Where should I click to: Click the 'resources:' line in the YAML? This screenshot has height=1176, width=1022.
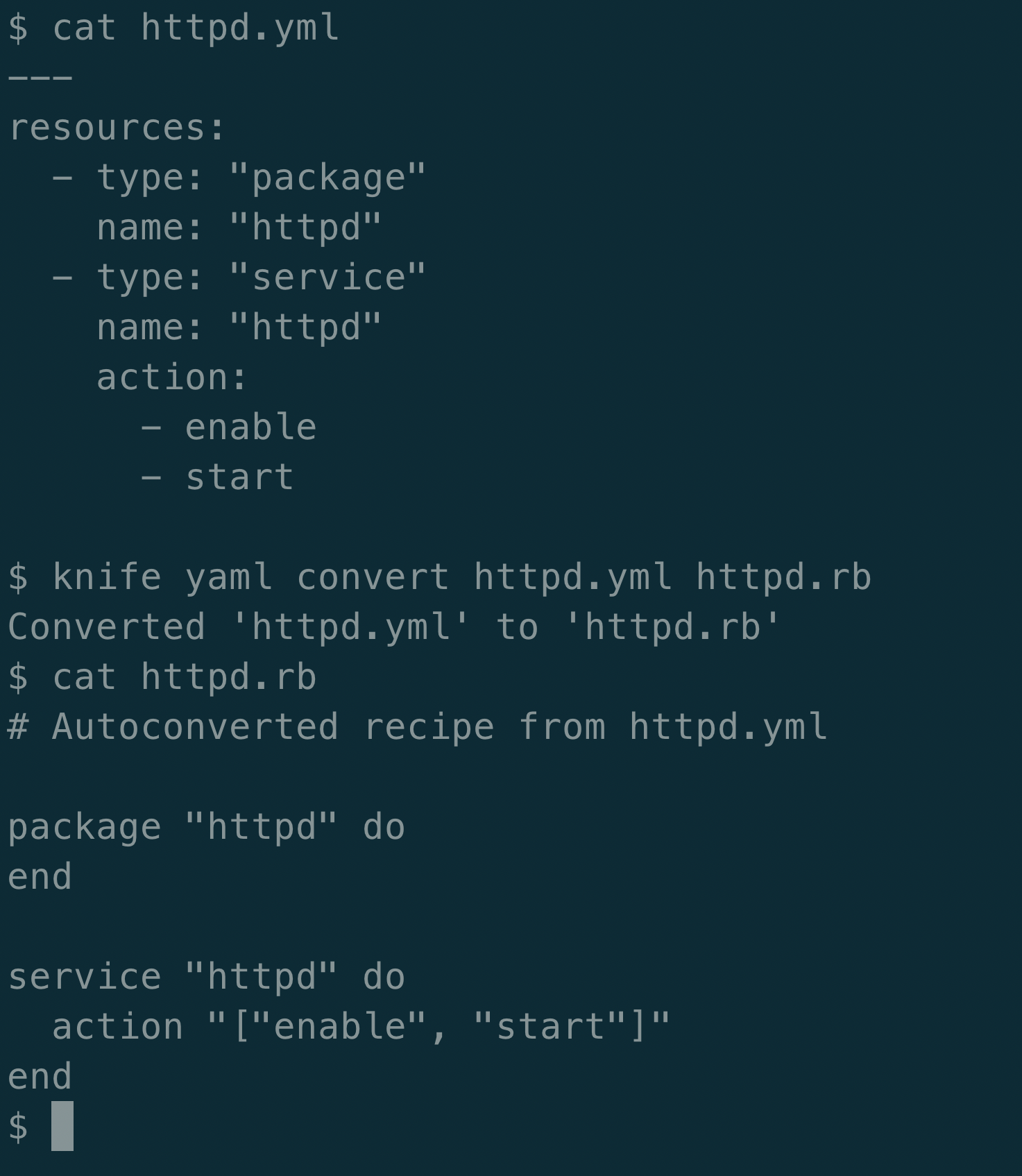click(x=117, y=128)
